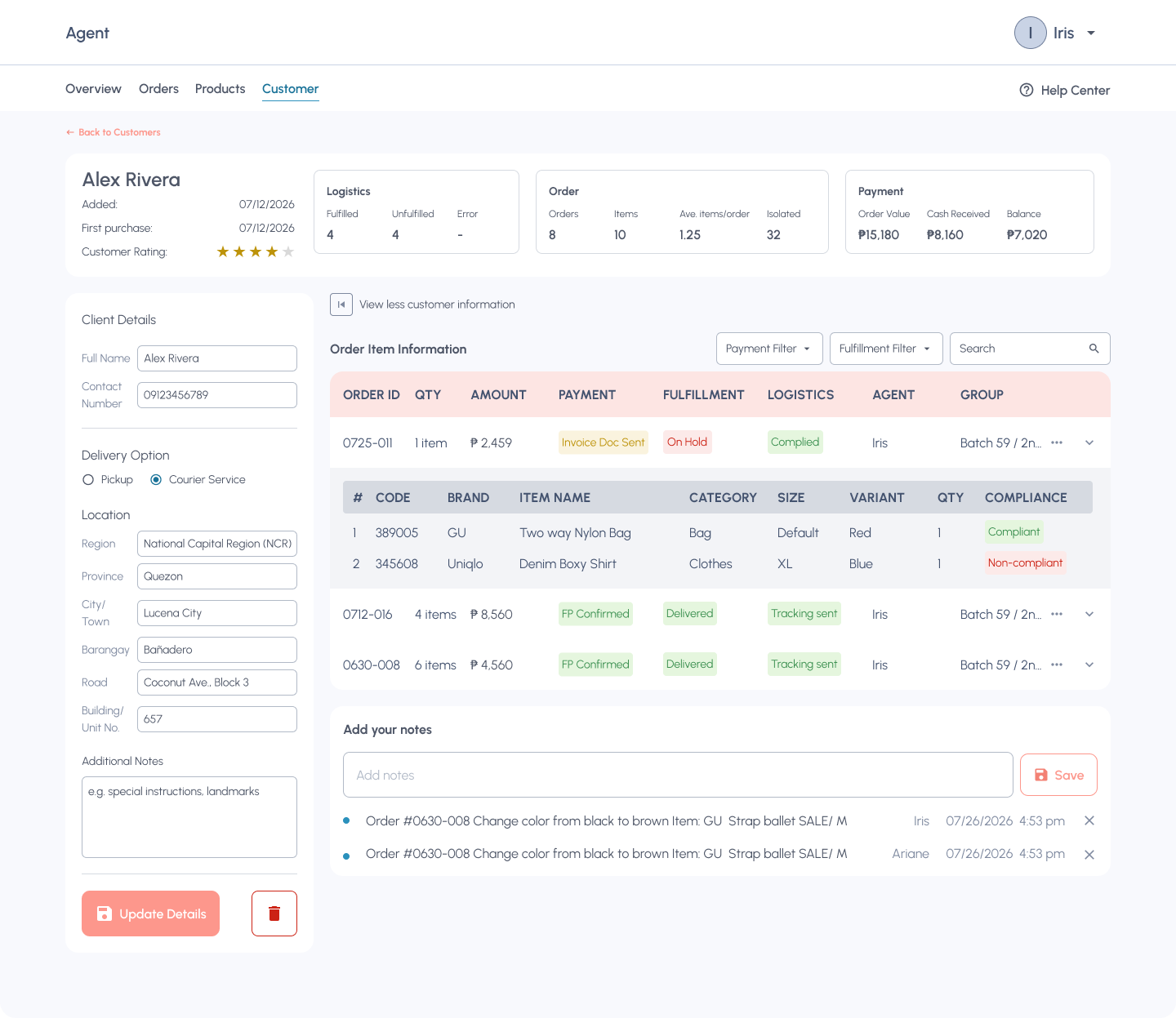Go to the Products tab

point(220,89)
